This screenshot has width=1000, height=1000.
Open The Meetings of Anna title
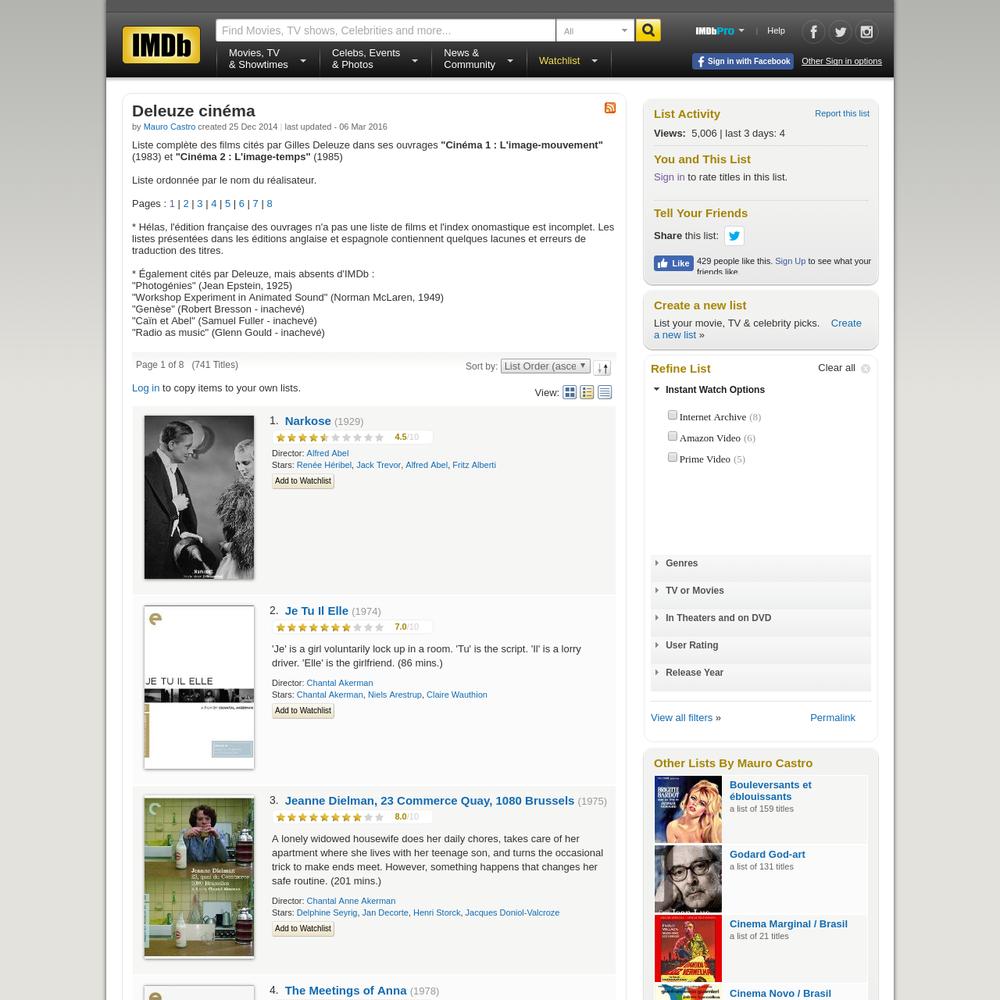346,990
